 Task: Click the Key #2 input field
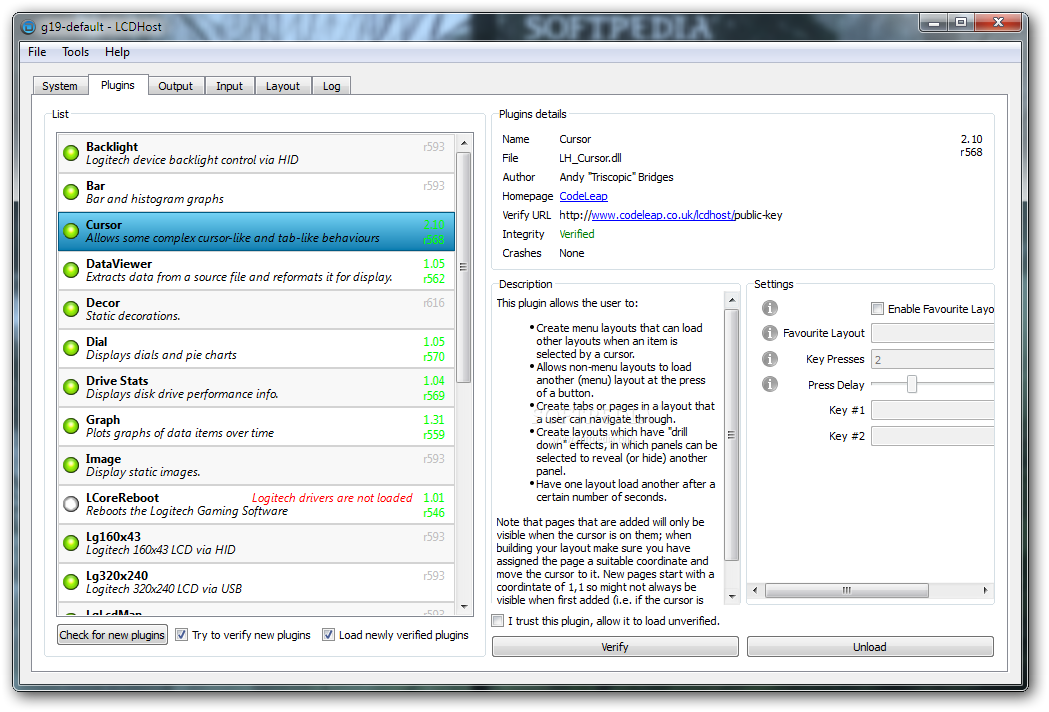pyautogui.click(x=933, y=436)
